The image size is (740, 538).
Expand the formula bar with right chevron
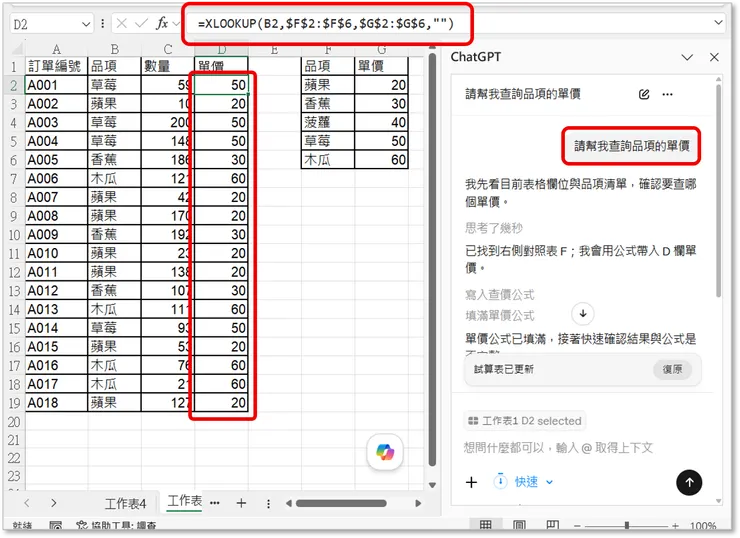tap(718, 23)
